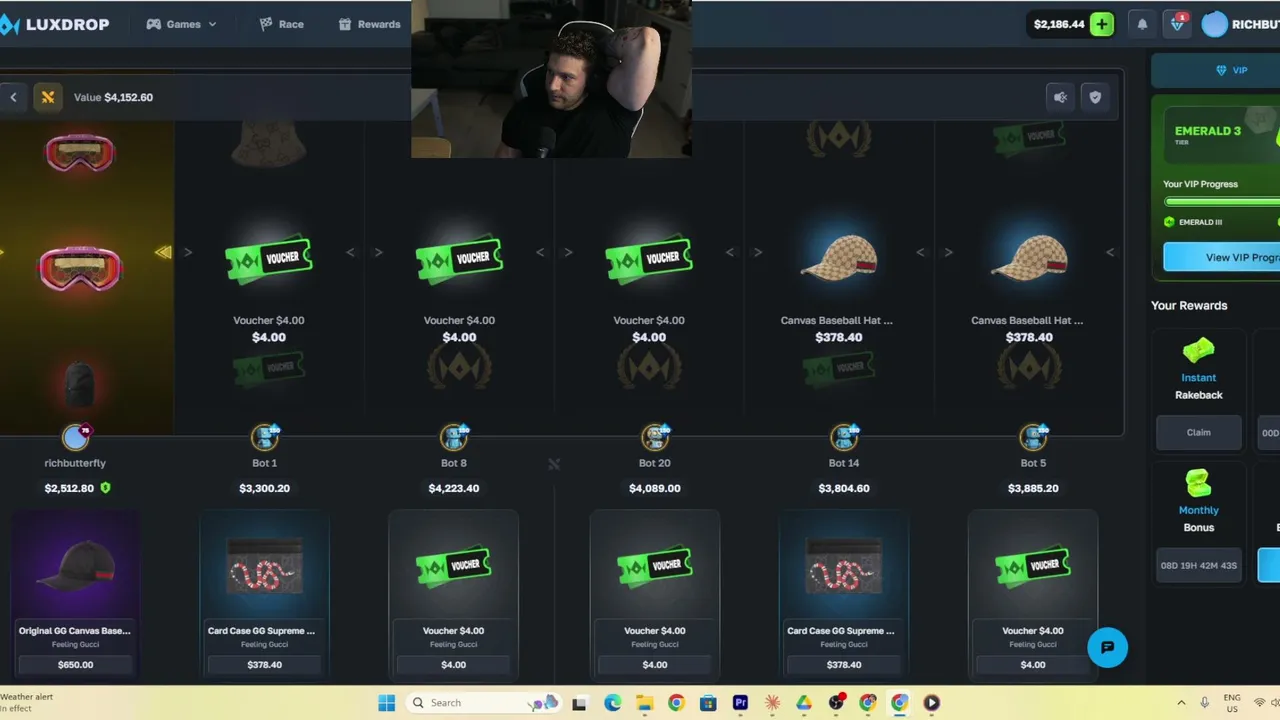Click the Bot 8 avatar

[x=454, y=436]
